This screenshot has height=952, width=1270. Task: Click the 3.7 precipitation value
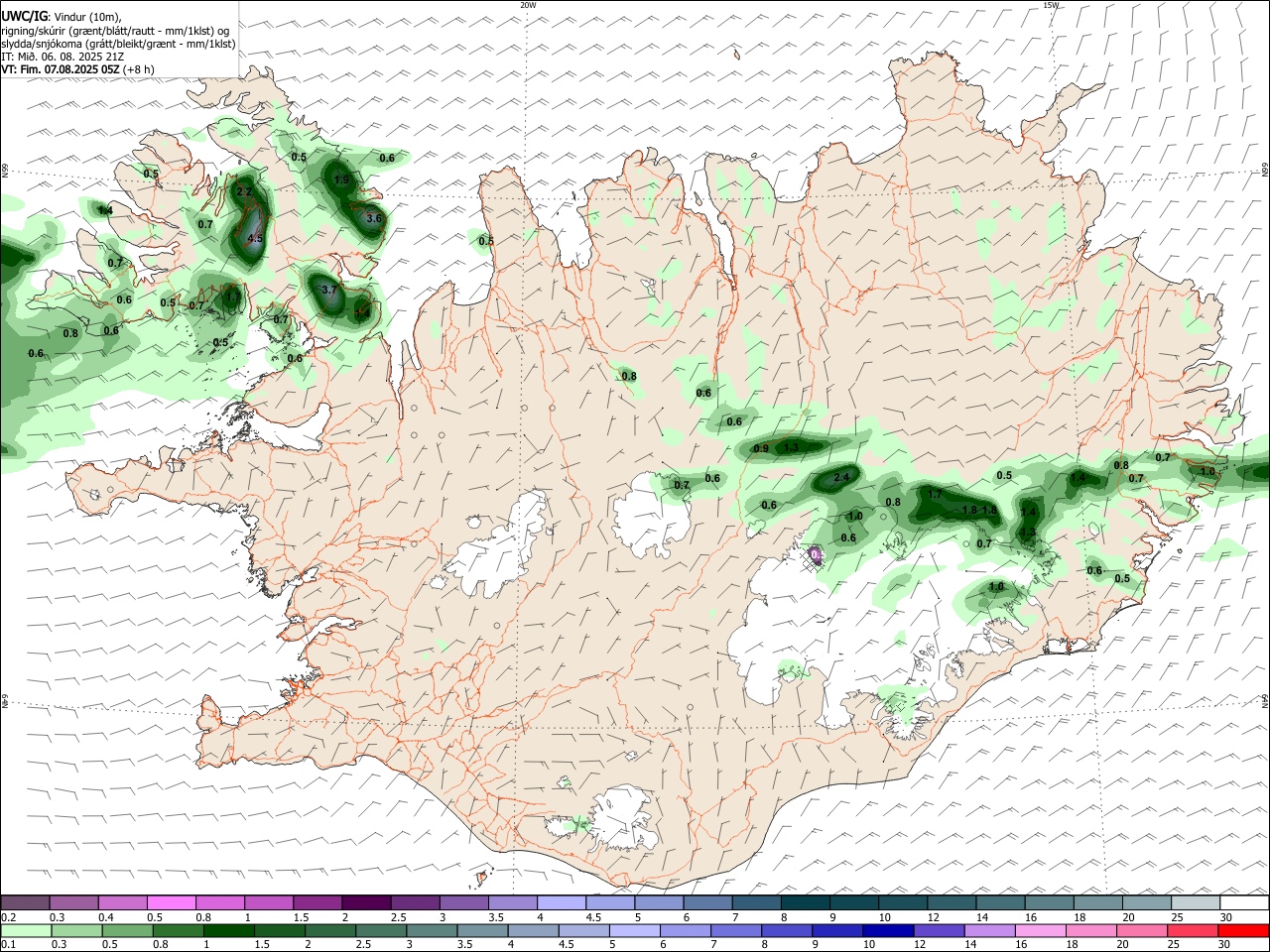pos(330,290)
